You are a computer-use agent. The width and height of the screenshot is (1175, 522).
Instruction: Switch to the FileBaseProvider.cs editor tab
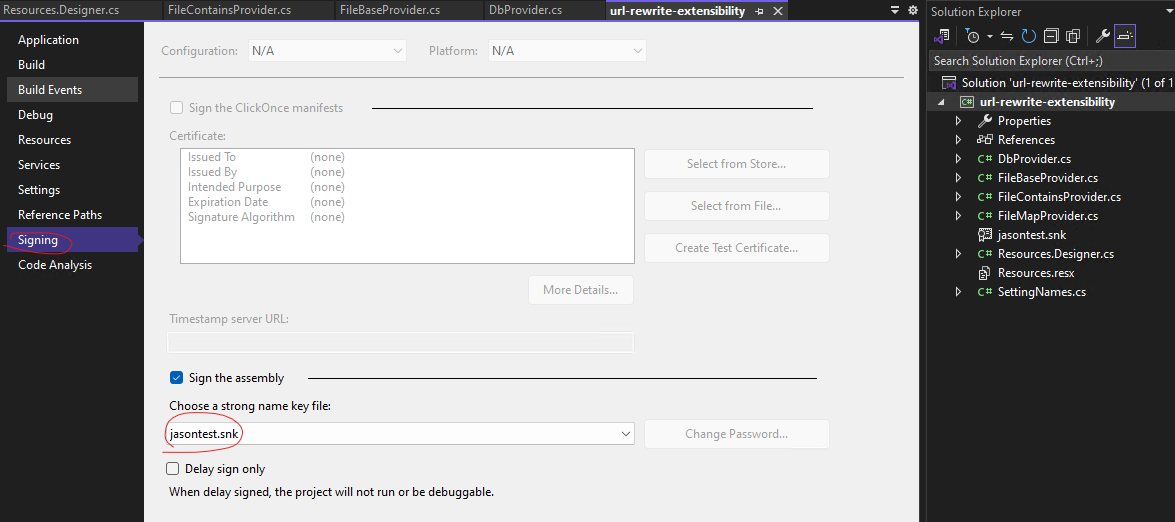(x=390, y=10)
